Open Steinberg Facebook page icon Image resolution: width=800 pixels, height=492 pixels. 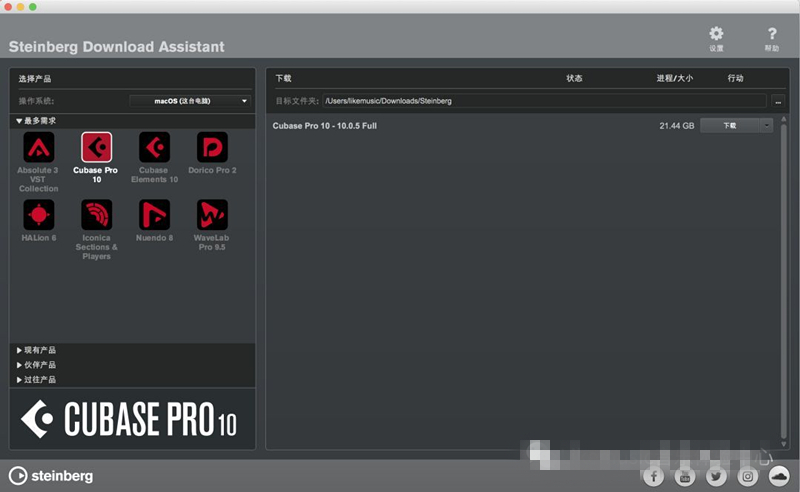point(654,476)
